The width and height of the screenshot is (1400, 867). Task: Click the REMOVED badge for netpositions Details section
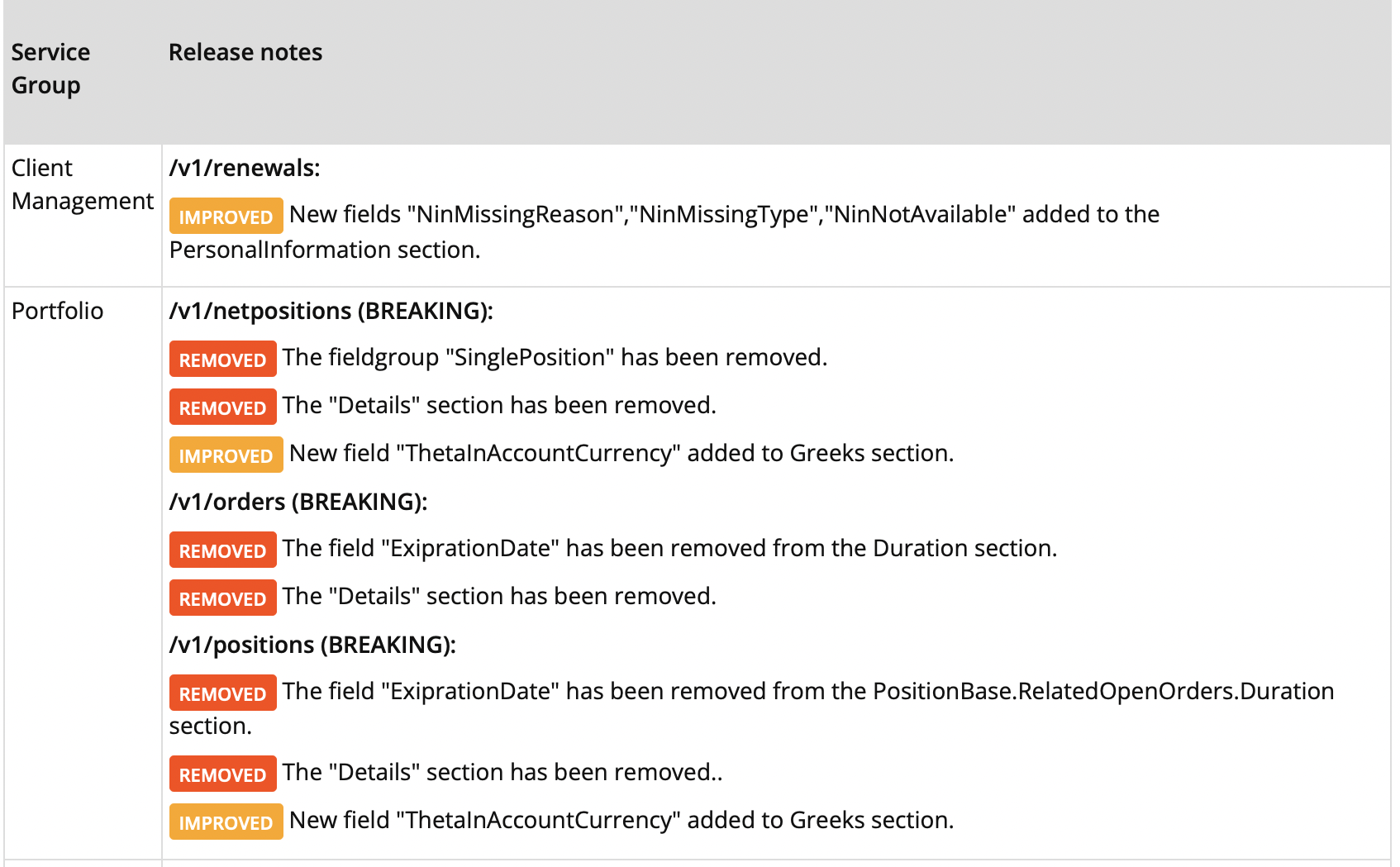tap(222, 407)
